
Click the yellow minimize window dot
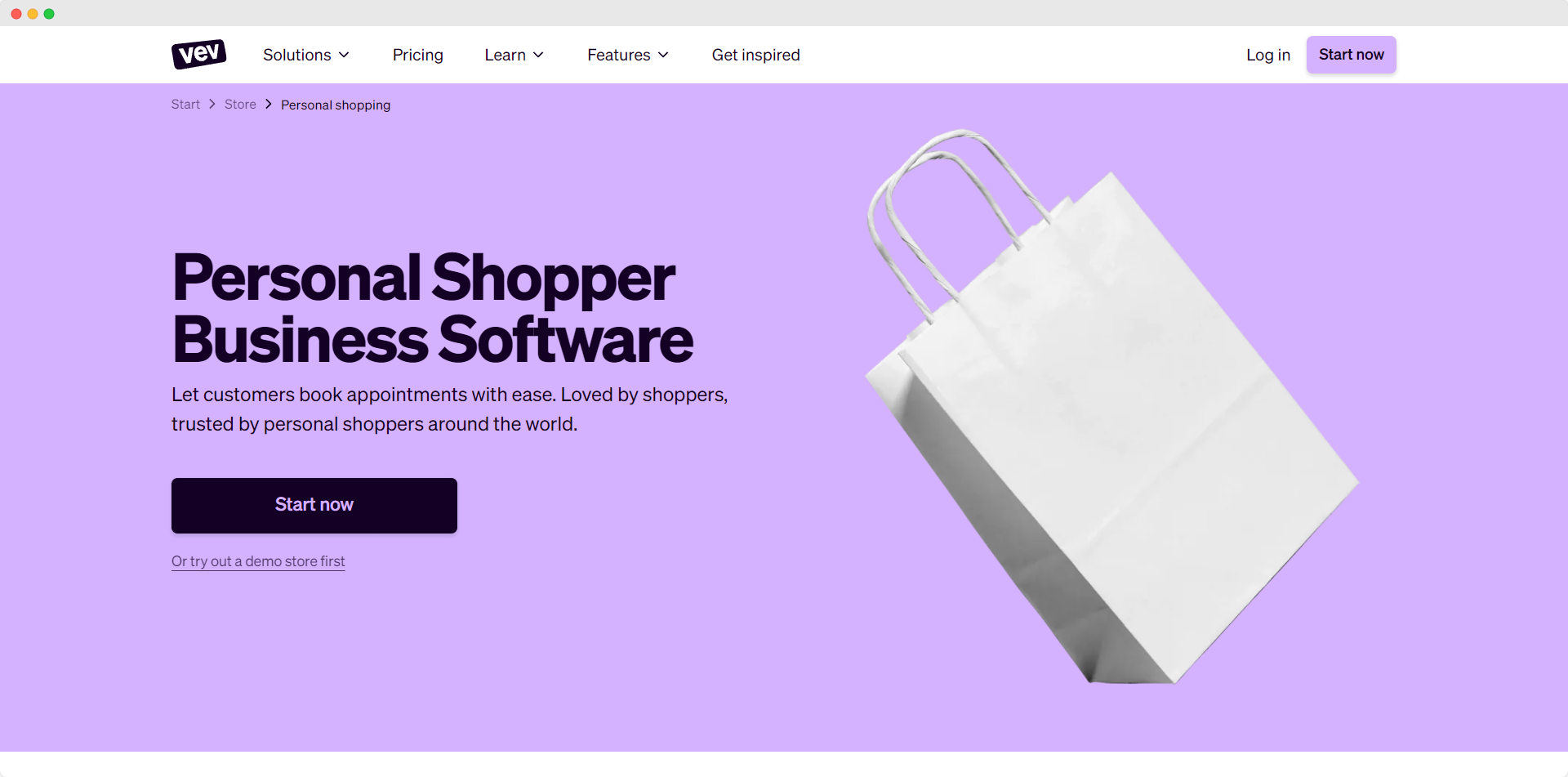(x=33, y=14)
